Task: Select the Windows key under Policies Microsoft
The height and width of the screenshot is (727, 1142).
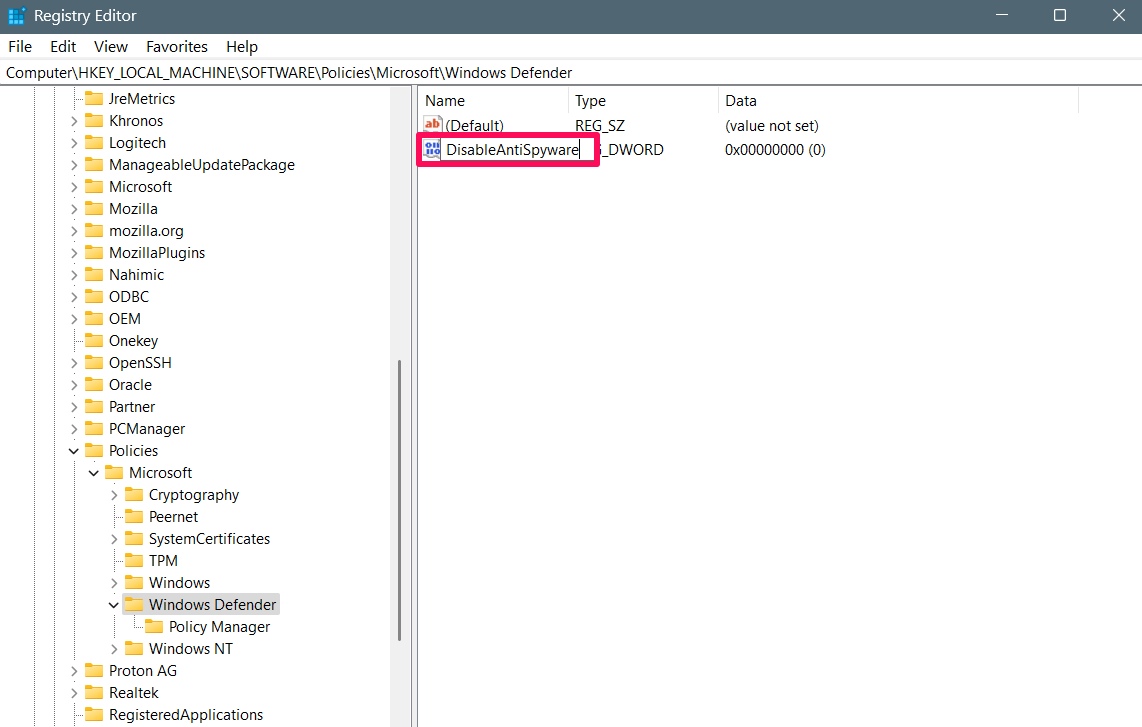Action: tap(179, 583)
